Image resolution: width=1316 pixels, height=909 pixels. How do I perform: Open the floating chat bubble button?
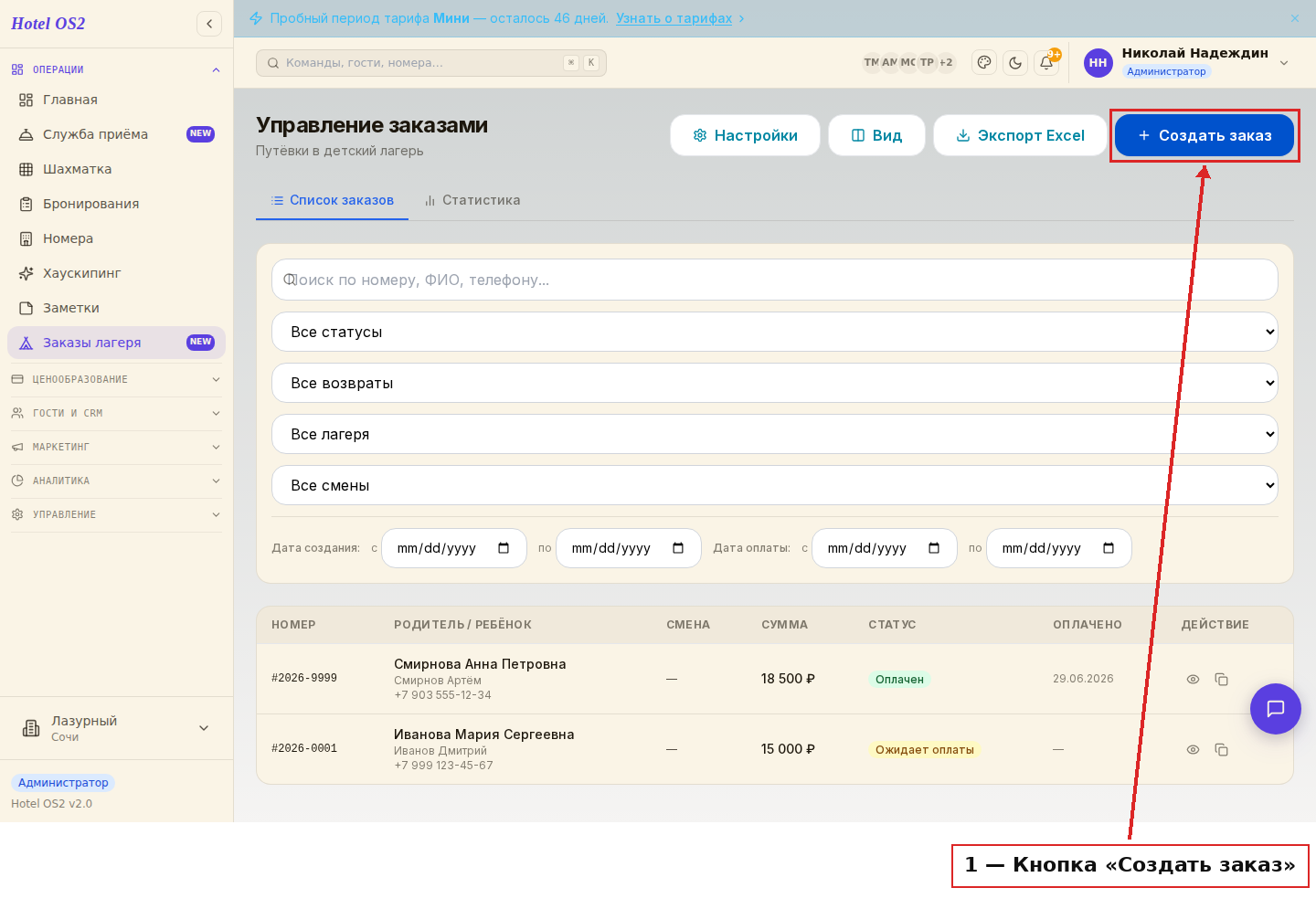1276,709
